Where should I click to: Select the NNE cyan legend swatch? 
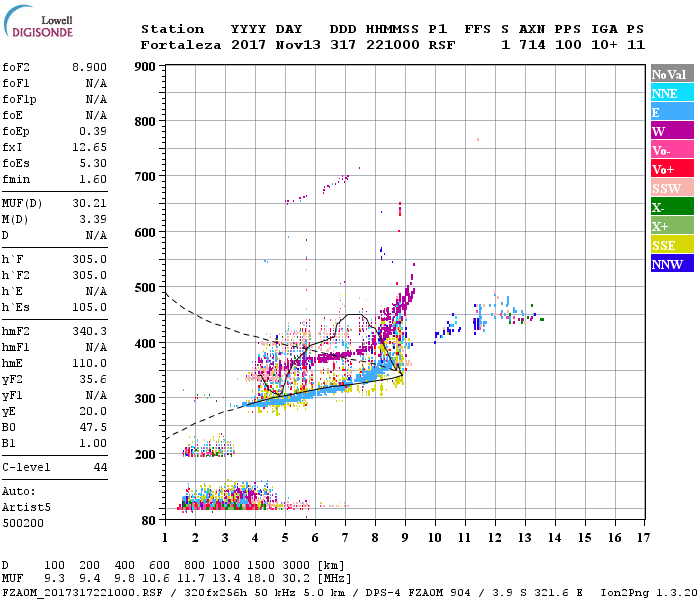(672, 93)
